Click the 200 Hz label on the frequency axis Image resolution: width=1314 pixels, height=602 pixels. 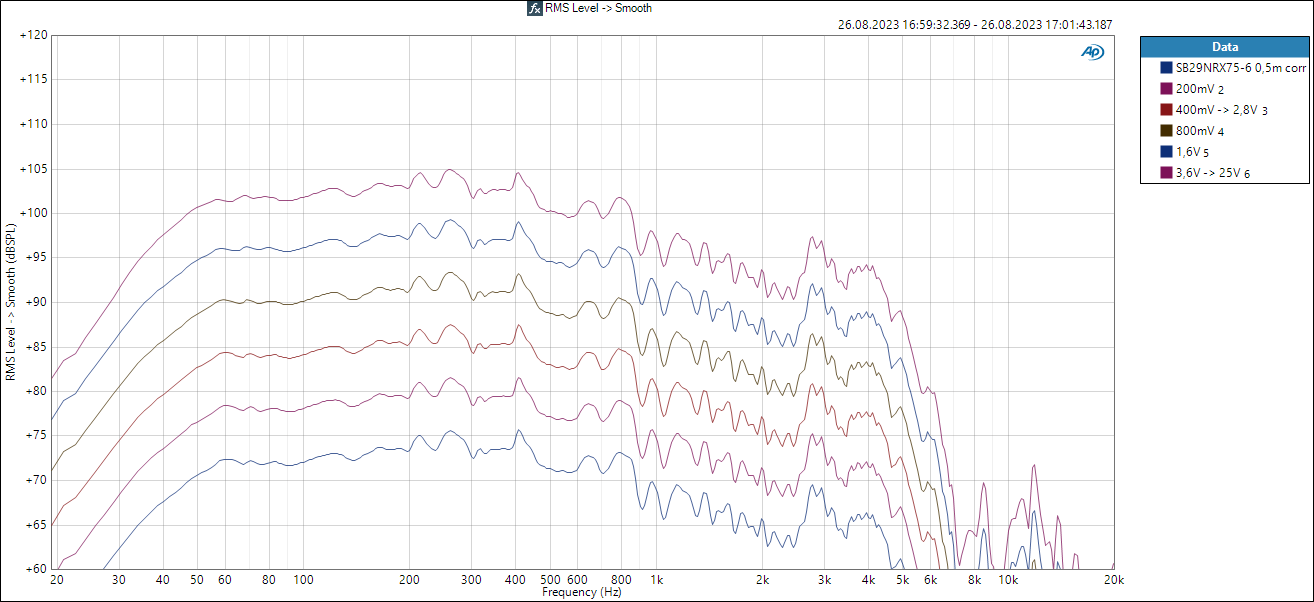[x=409, y=580]
